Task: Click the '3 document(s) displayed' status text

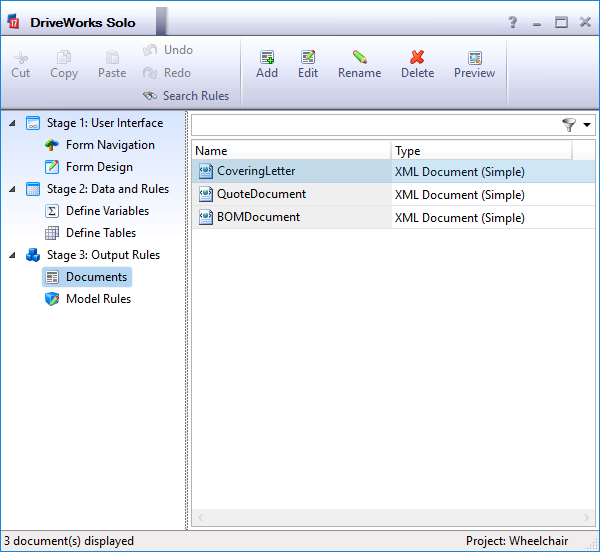Action: (x=69, y=541)
